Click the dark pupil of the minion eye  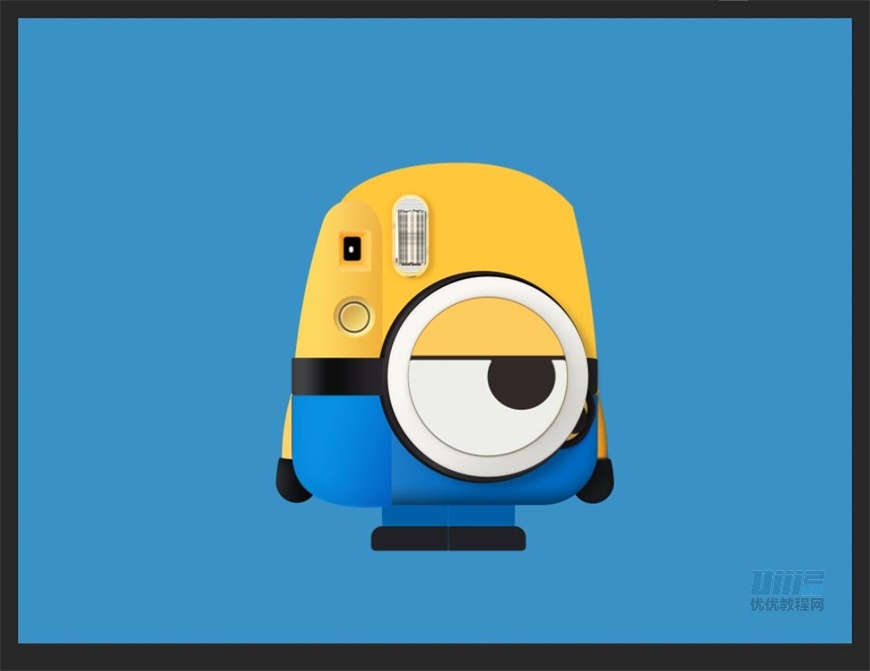point(521,384)
